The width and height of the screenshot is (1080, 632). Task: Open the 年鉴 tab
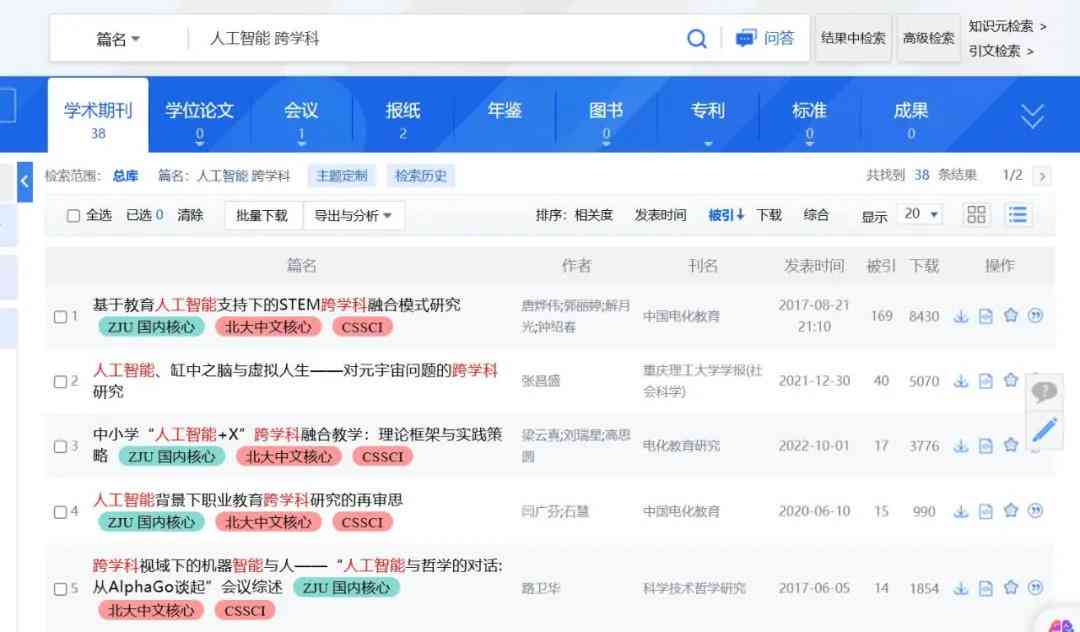click(x=504, y=112)
